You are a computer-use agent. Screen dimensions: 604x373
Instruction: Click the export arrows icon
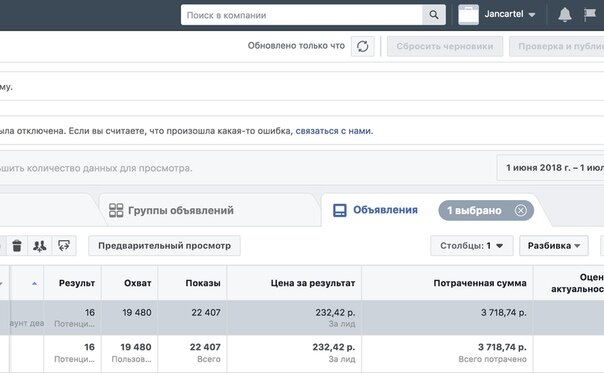pos(64,245)
